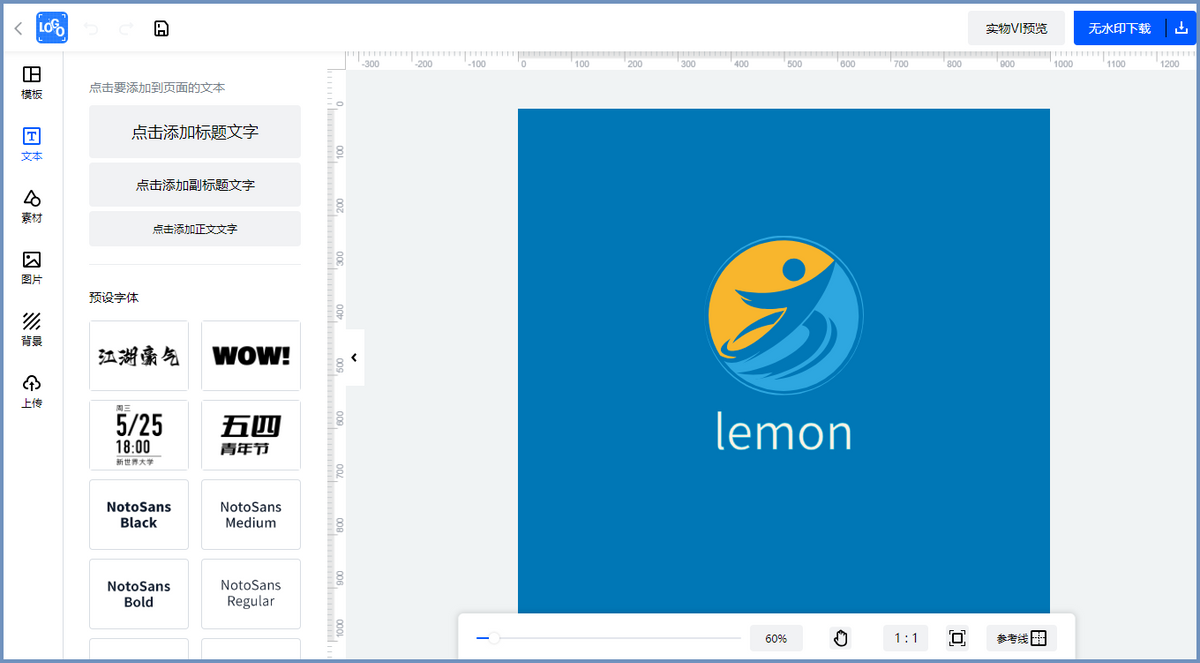1200x663 pixels.
Task: Reset zoom to 1:1
Action: click(x=906, y=638)
